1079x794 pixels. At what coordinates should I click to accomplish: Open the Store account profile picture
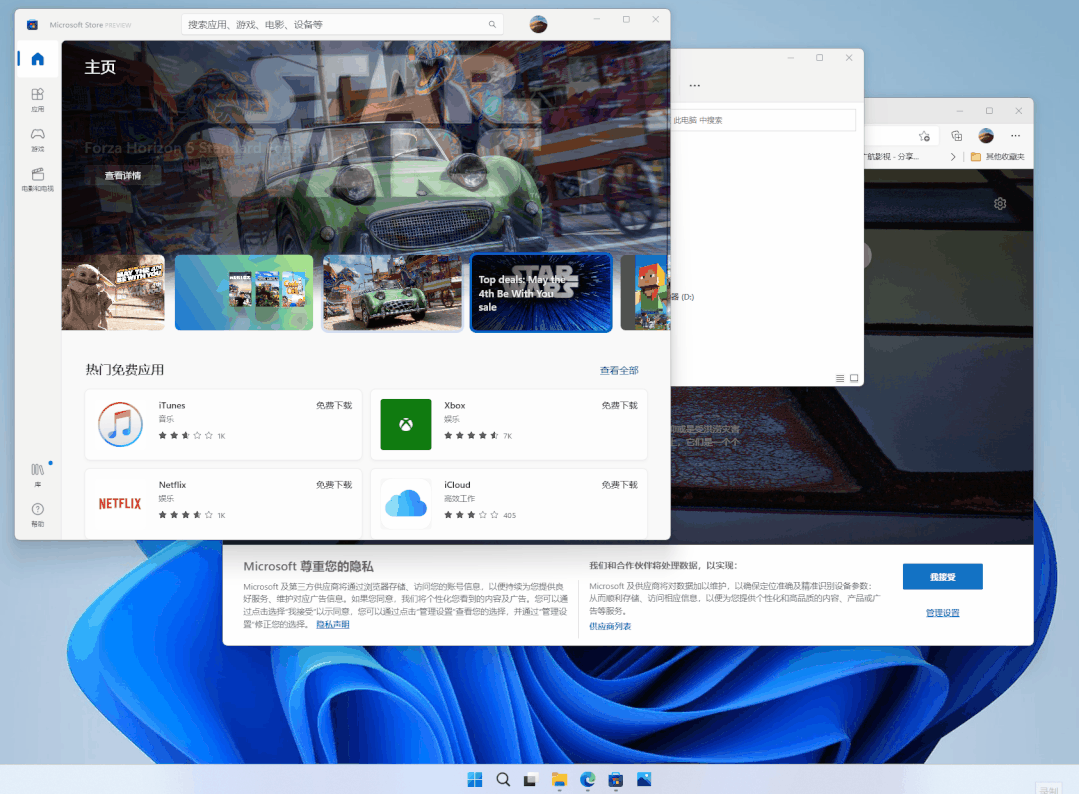pyautogui.click(x=538, y=25)
